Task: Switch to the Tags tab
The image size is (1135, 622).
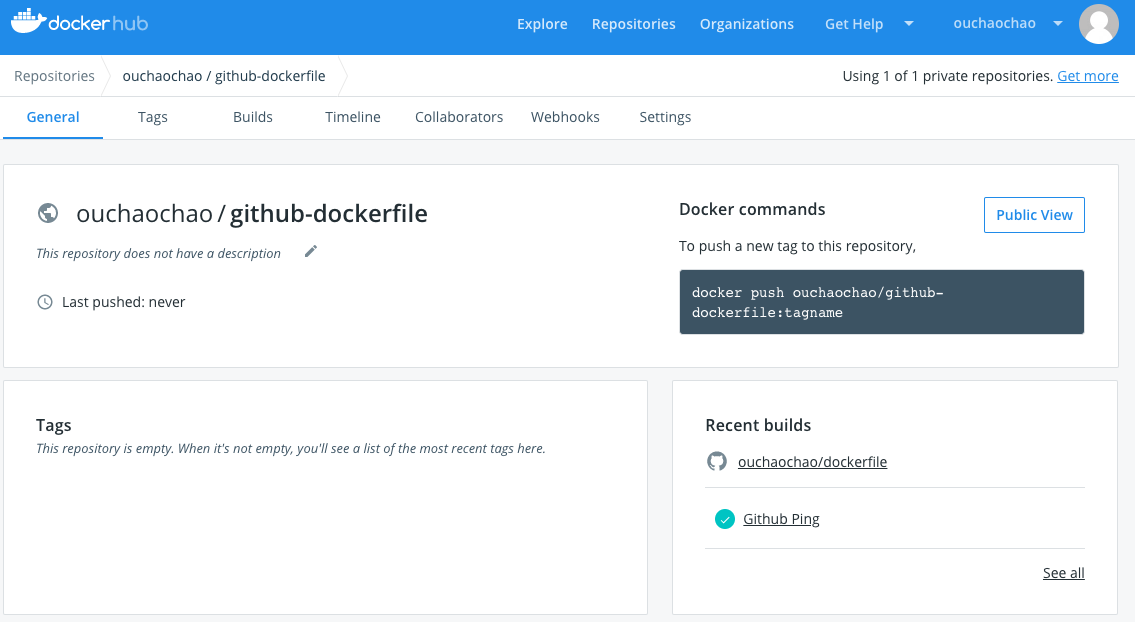Action: pos(153,117)
